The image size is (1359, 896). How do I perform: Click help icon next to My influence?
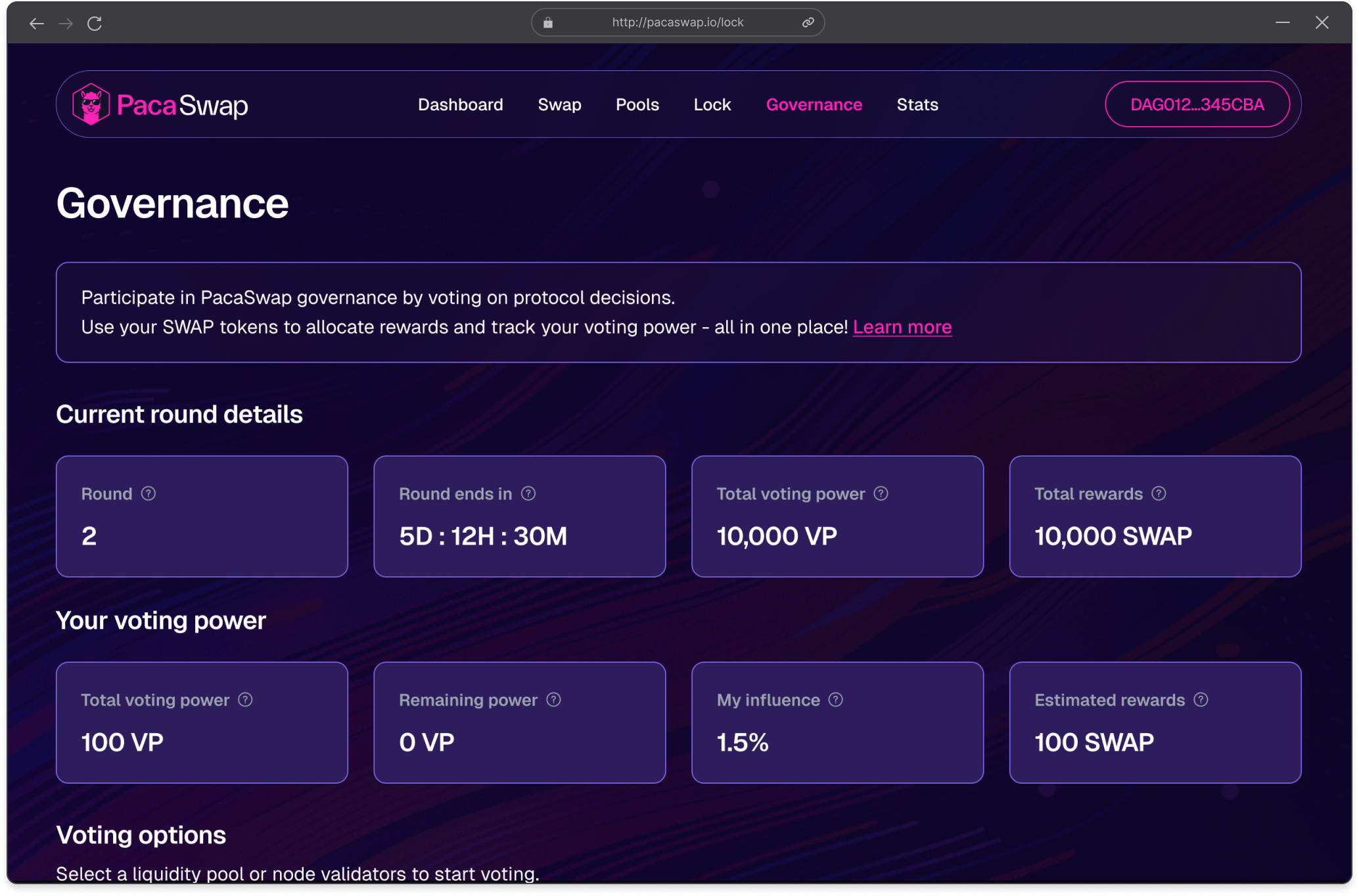coord(836,700)
